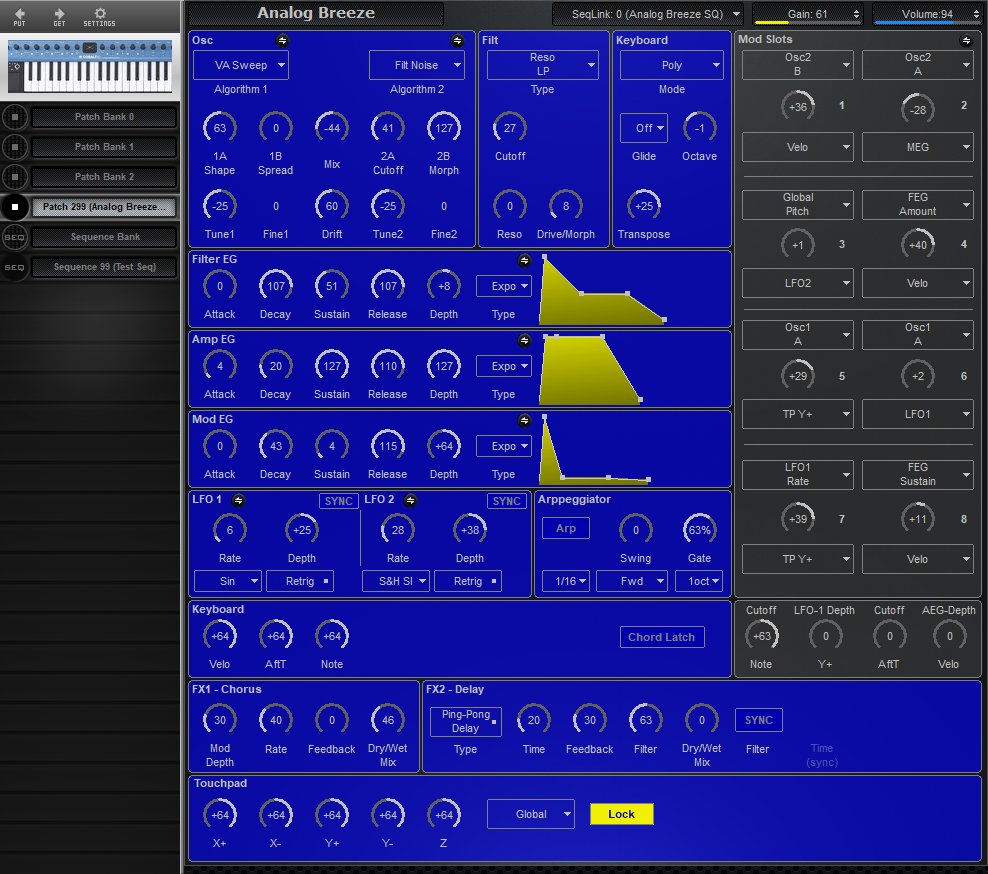This screenshot has height=874, width=988.
Task: Select Sequence 99 (Test Seq)
Action: tap(105, 267)
